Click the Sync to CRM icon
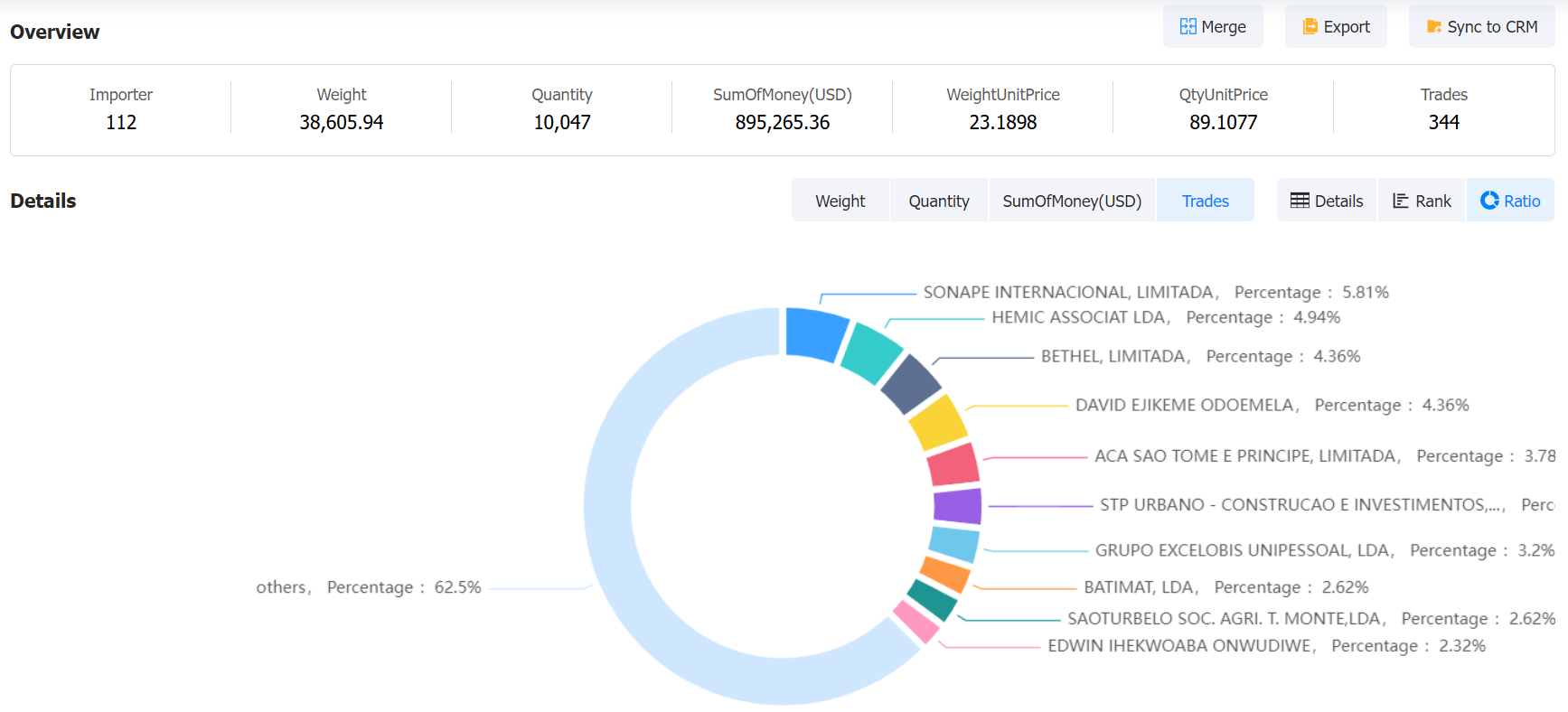Image resolution: width=1568 pixels, height=712 pixels. [1433, 26]
